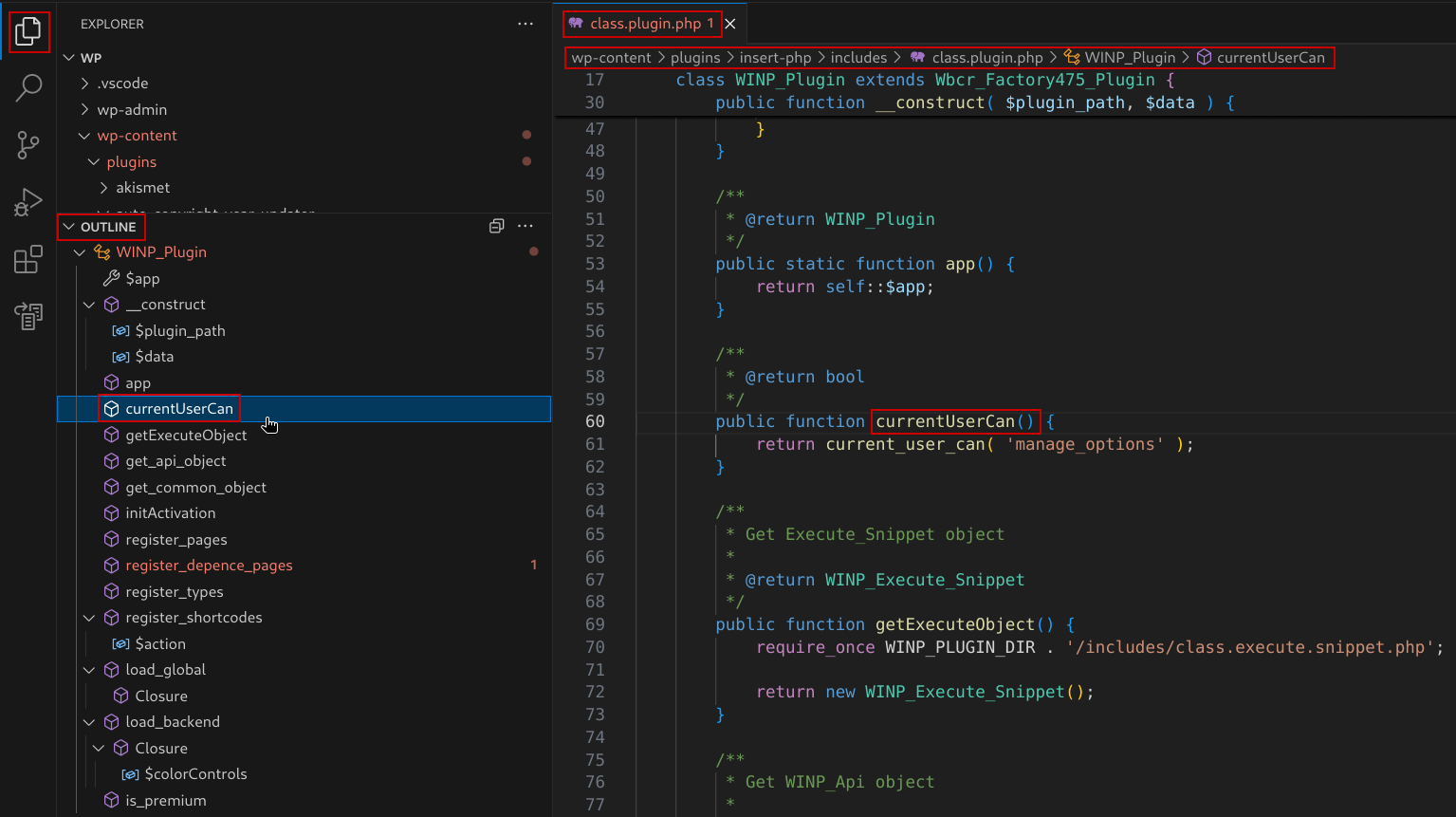The height and width of the screenshot is (817, 1456).
Task: Expand the .vscode folder
Action: coord(123,84)
